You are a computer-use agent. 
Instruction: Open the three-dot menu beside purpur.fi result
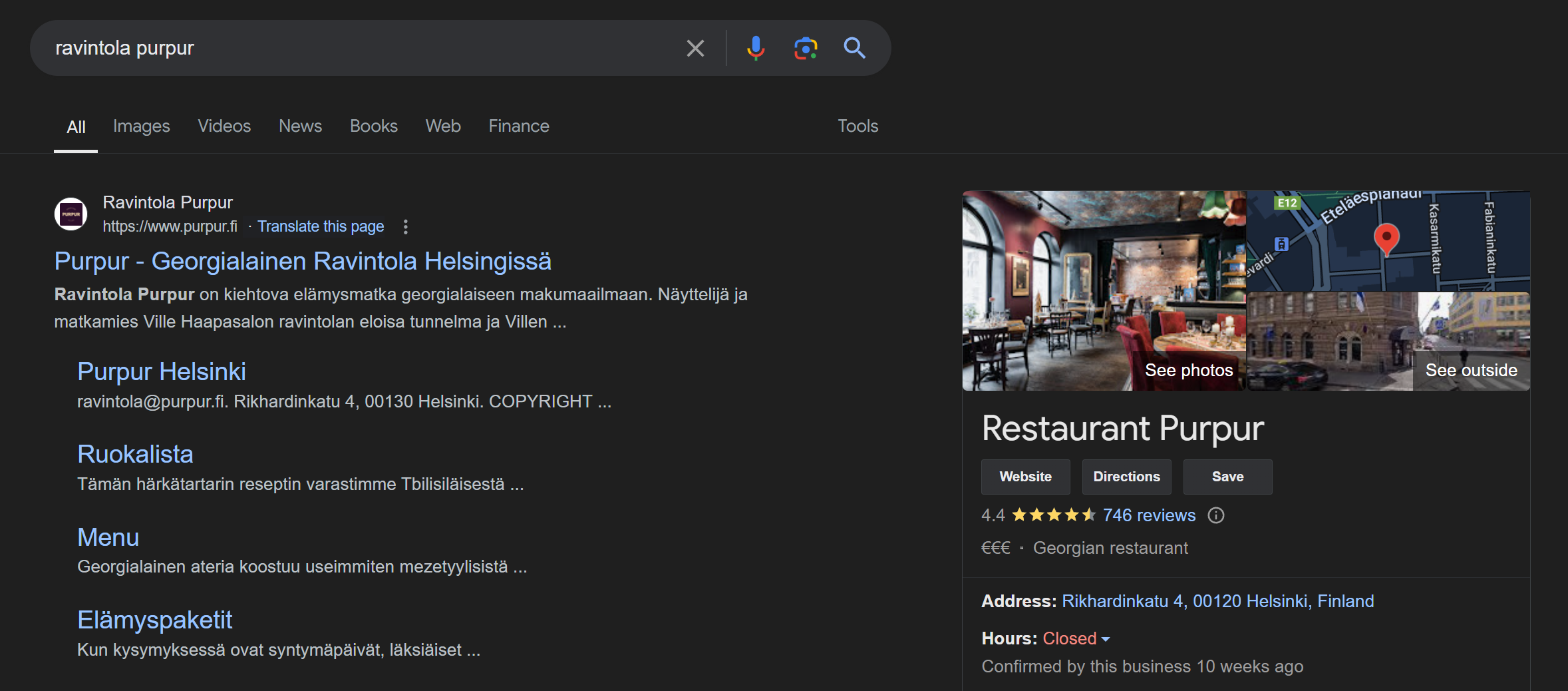click(x=405, y=227)
